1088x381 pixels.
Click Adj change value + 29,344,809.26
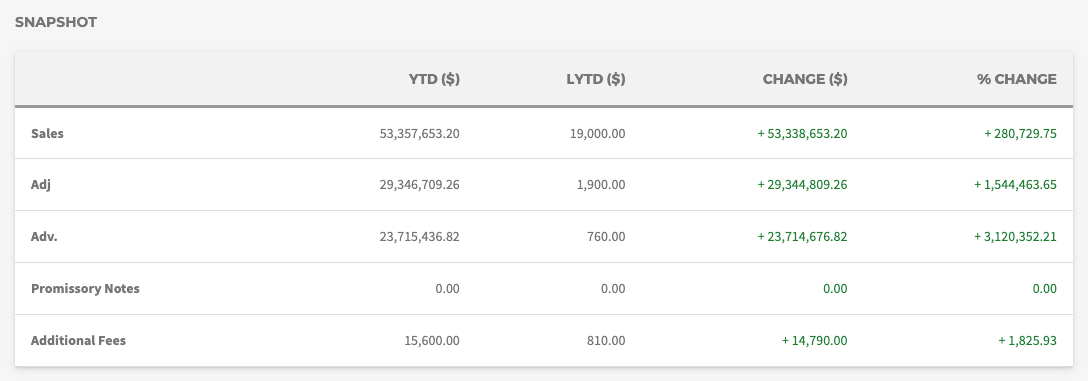click(x=802, y=185)
